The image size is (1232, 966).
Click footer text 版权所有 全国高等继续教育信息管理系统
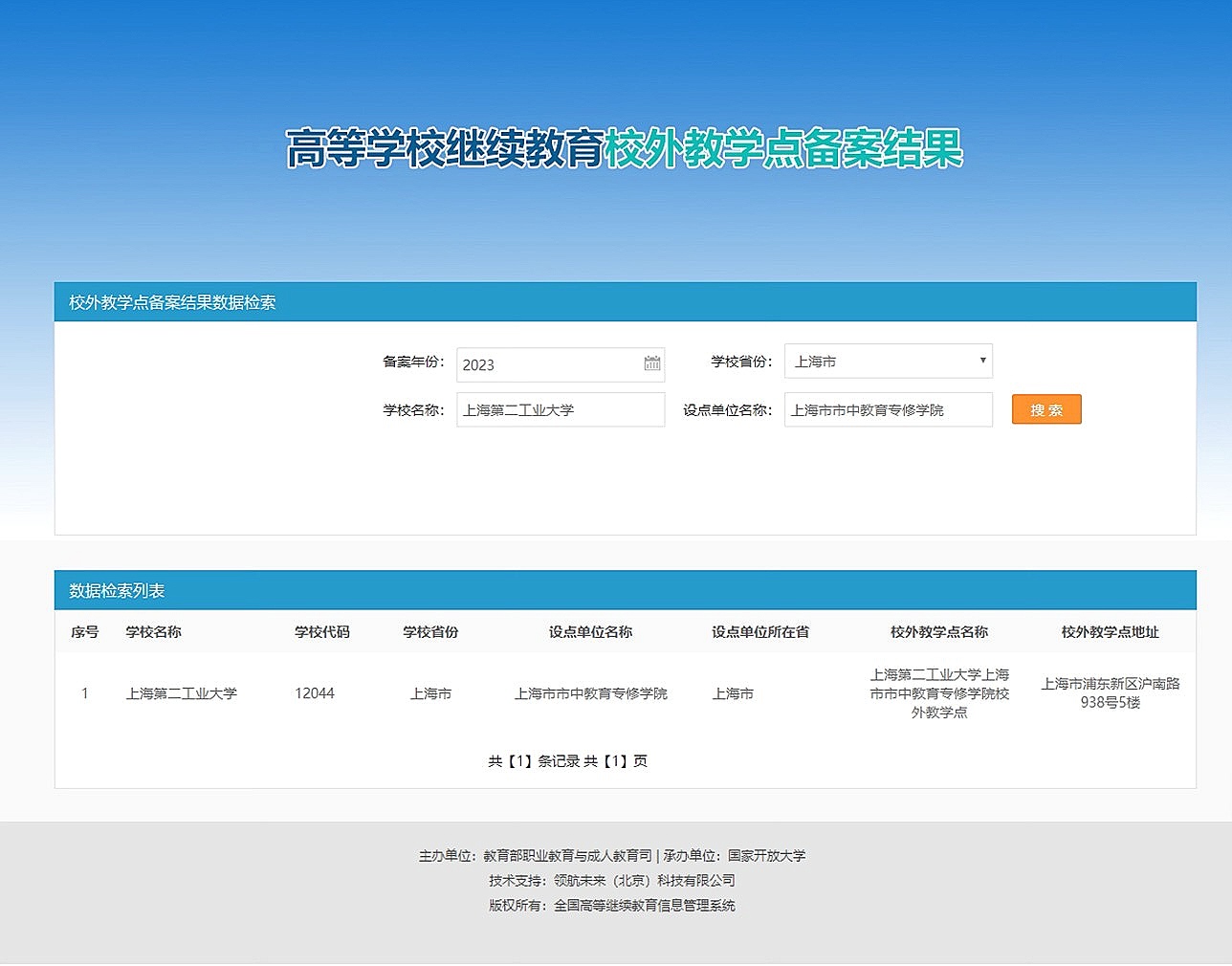point(612,906)
